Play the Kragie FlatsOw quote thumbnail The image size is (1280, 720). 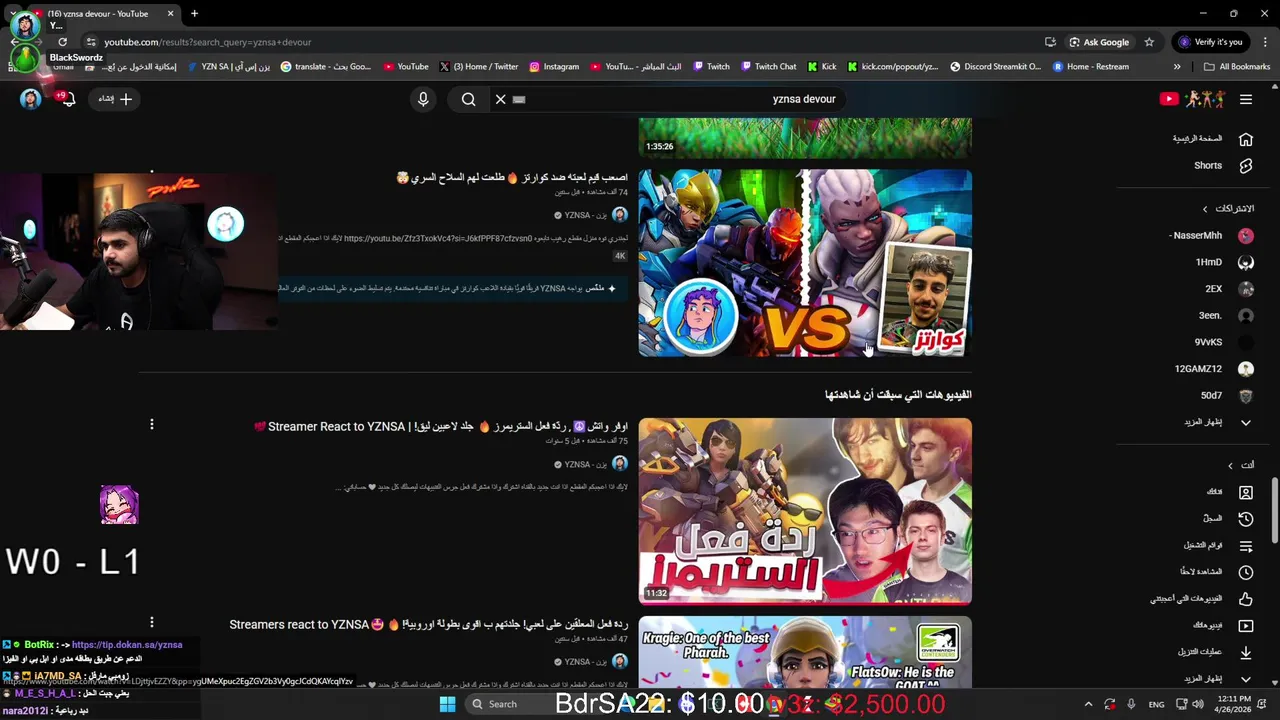pos(805,651)
